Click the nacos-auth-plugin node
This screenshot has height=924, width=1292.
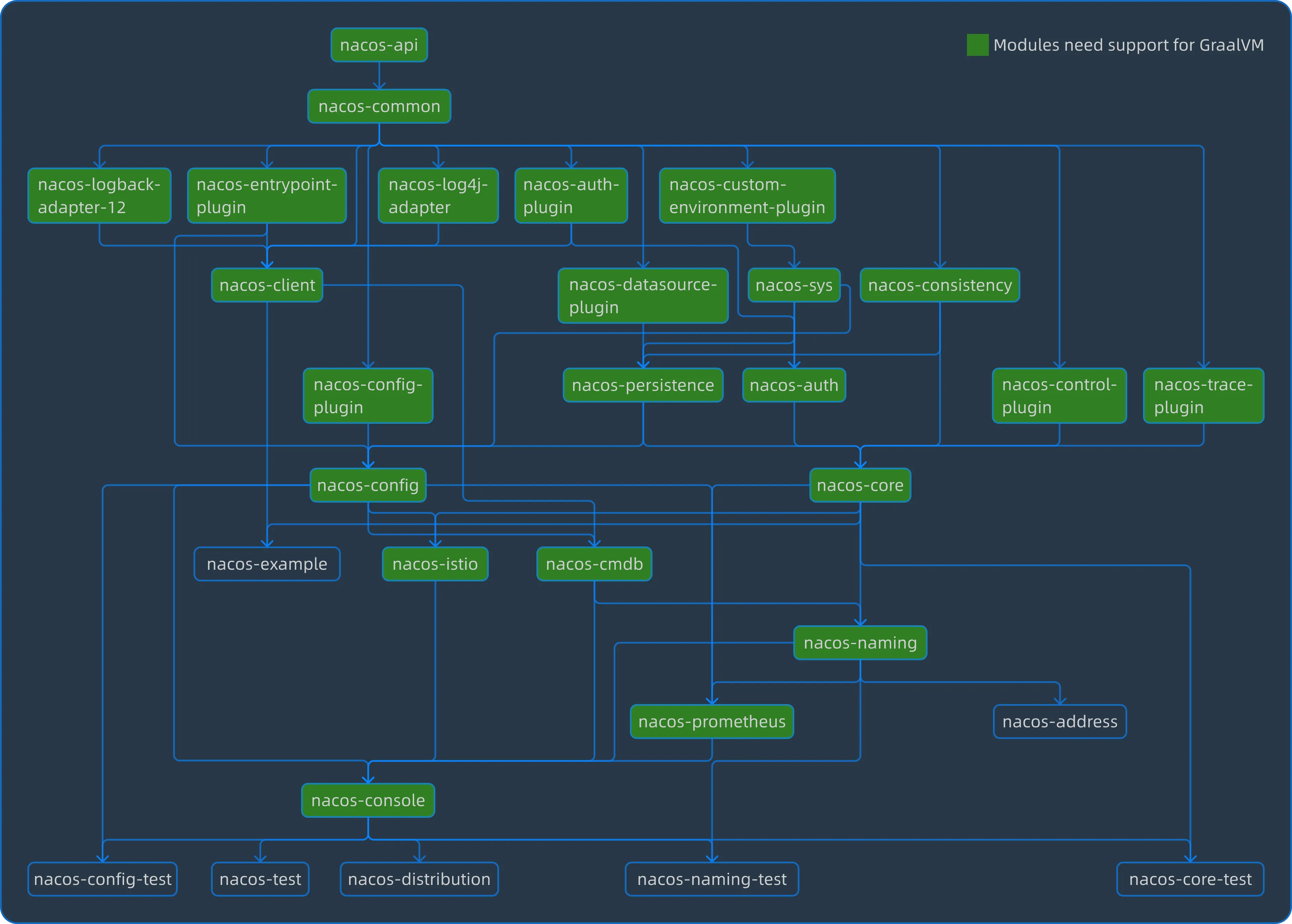(571, 196)
